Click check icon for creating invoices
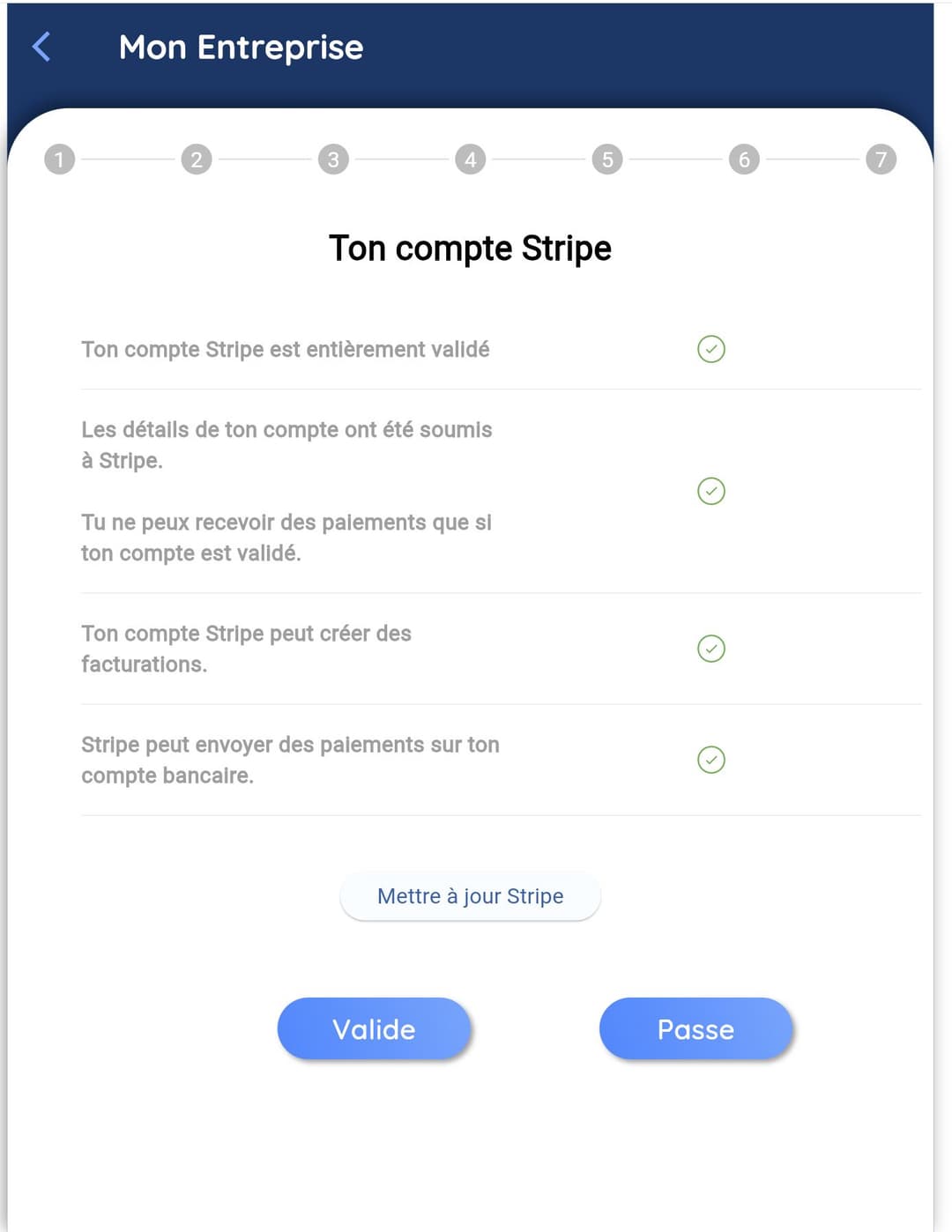Viewport: 952px width, 1232px height. click(711, 649)
